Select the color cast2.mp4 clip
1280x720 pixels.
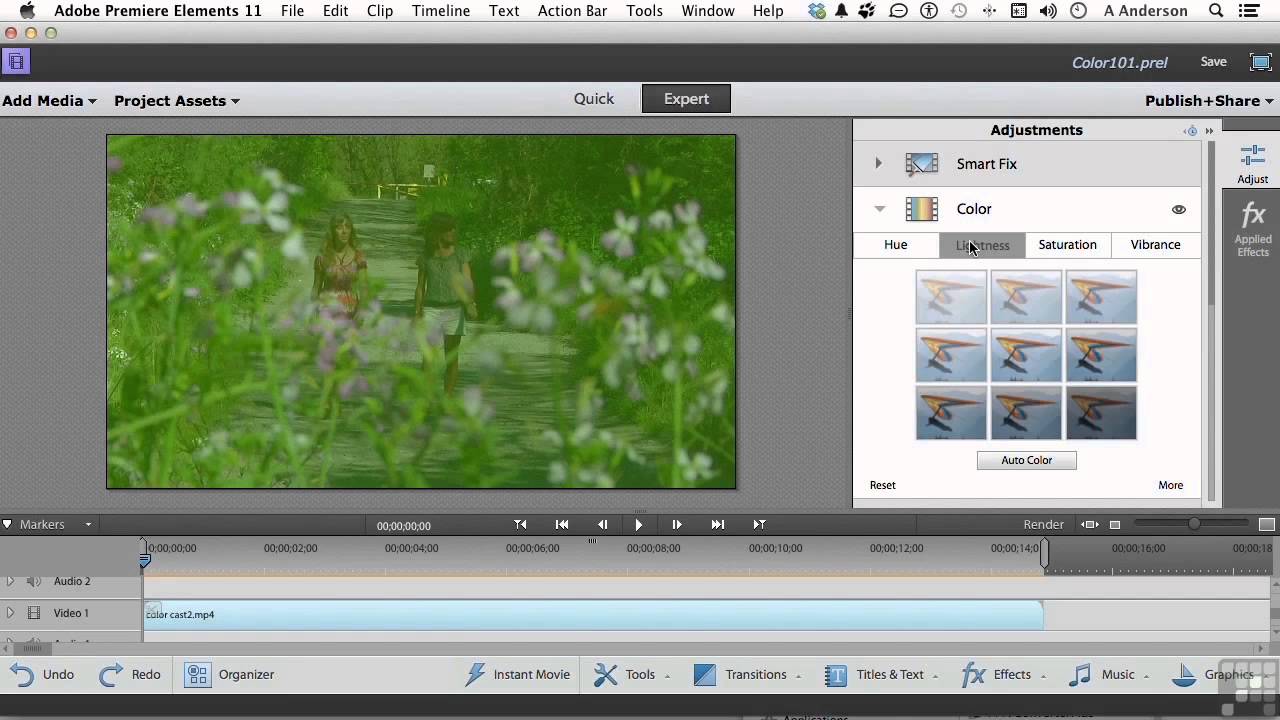[594, 615]
